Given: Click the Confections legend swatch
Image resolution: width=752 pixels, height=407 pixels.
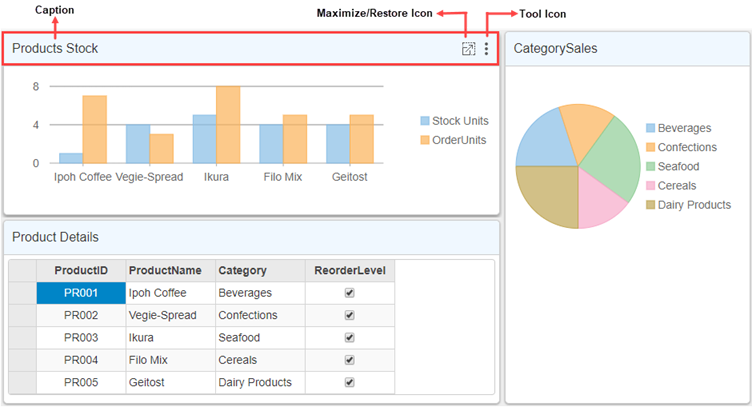Looking at the screenshot, I should coord(651,148).
